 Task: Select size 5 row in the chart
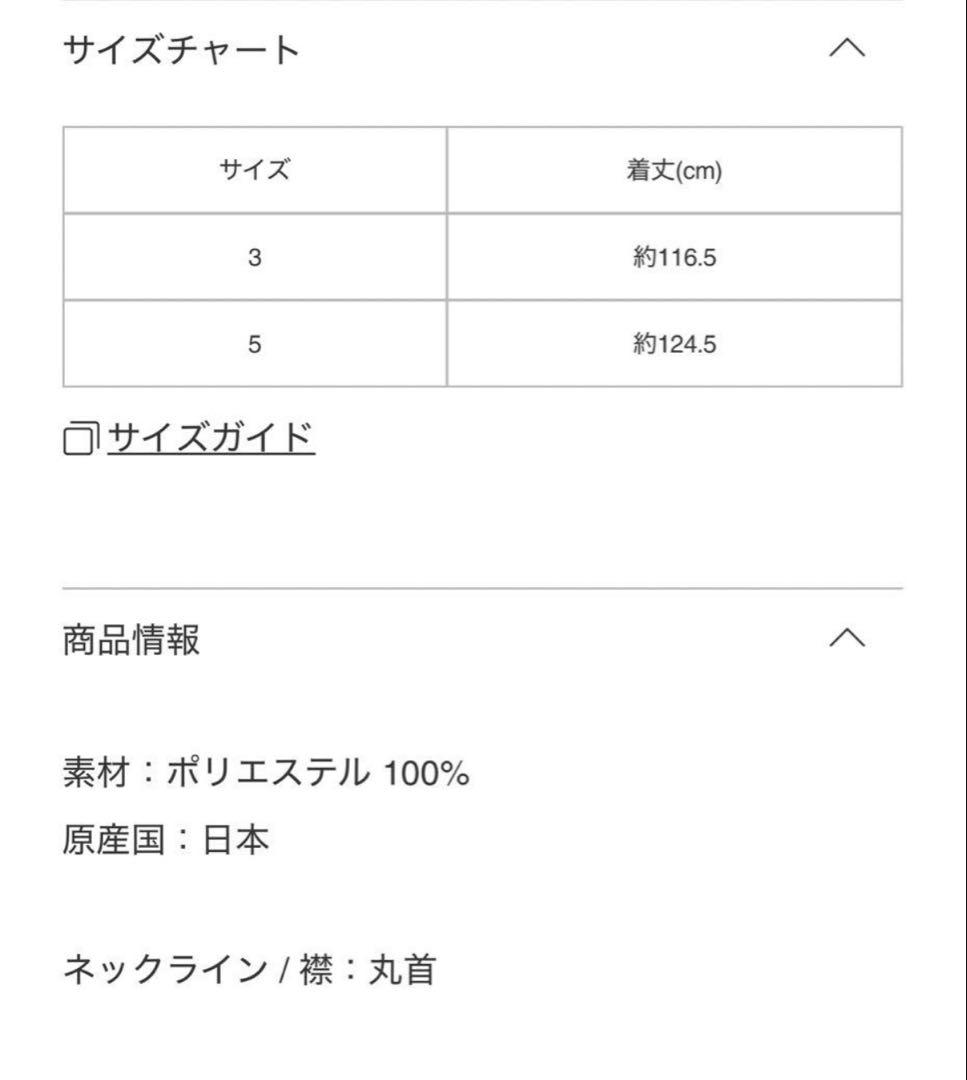click(x=253, y=343)
